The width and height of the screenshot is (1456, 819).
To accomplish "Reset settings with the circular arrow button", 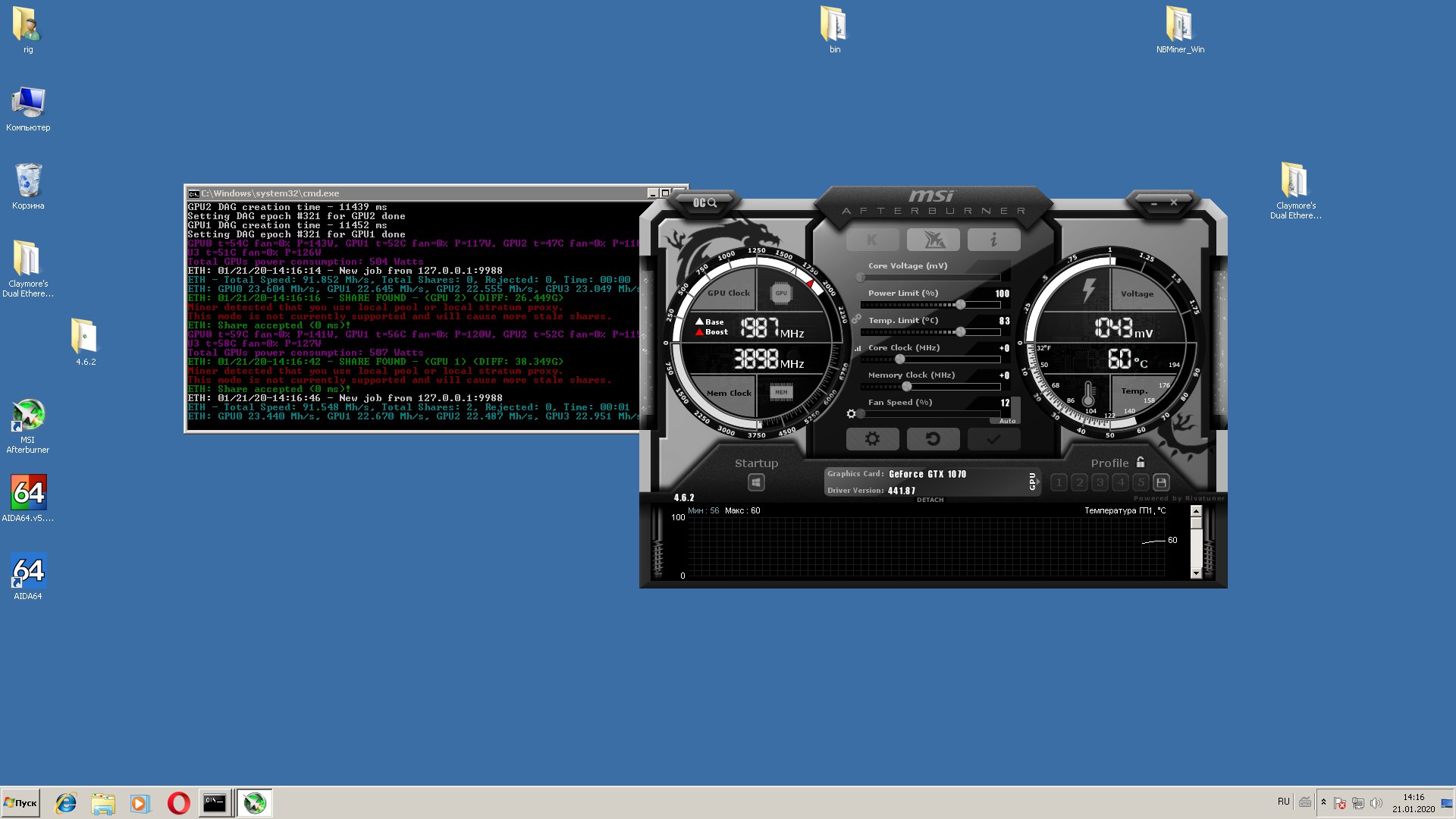I will pos(934,438).
